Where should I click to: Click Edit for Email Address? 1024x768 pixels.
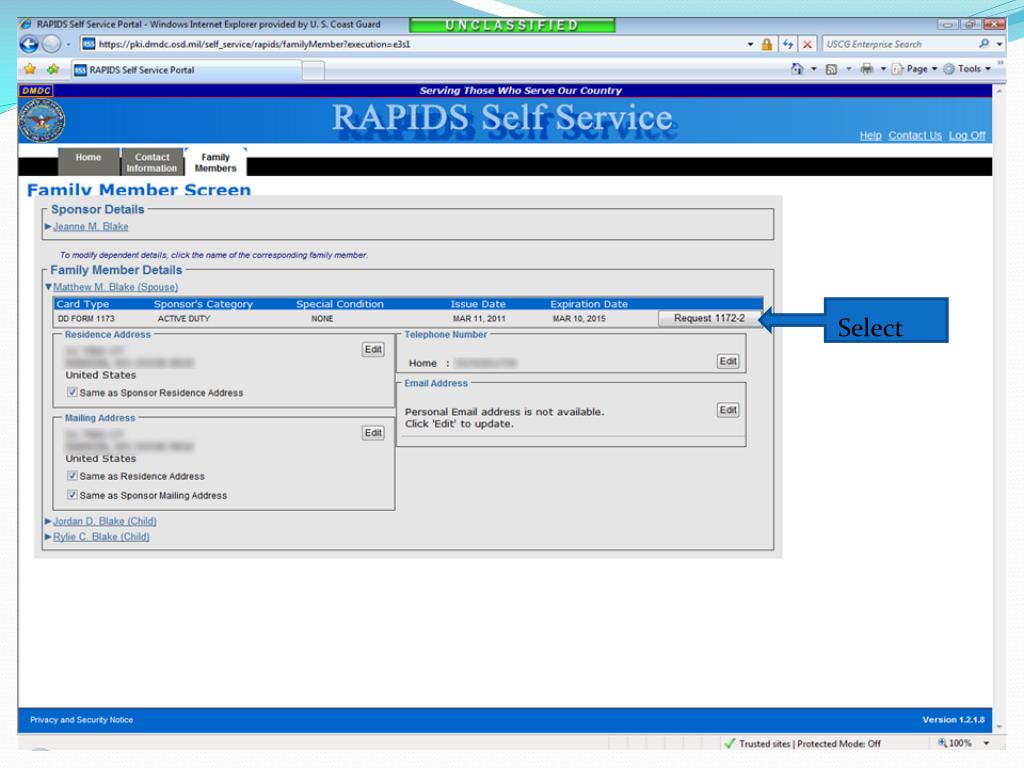coord(728,410)
